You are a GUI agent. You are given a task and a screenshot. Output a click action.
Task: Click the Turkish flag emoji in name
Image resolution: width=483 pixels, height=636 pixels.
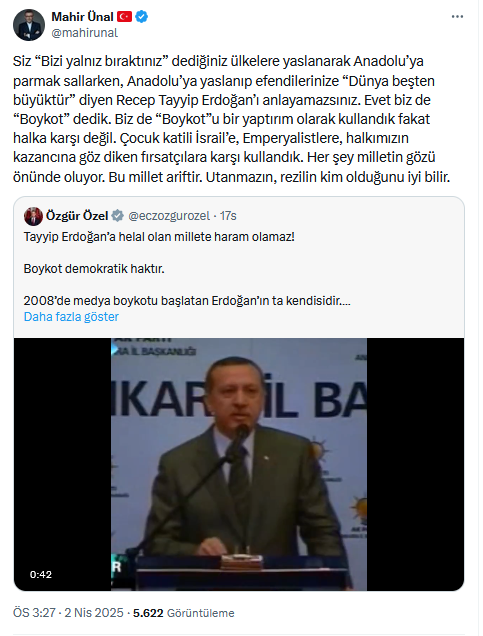pos(125,17)
